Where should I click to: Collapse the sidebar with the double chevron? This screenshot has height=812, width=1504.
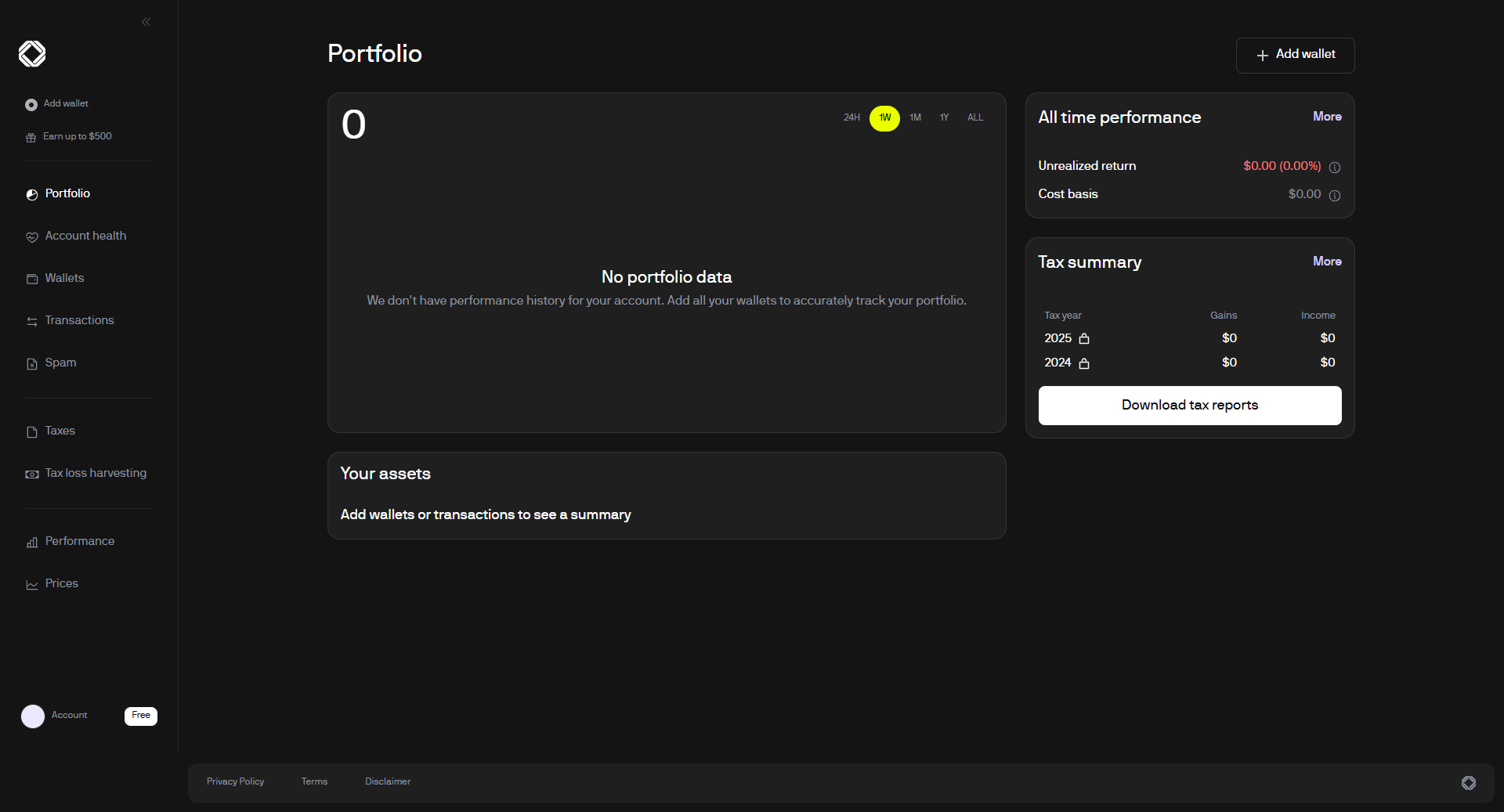coord(146,22)
